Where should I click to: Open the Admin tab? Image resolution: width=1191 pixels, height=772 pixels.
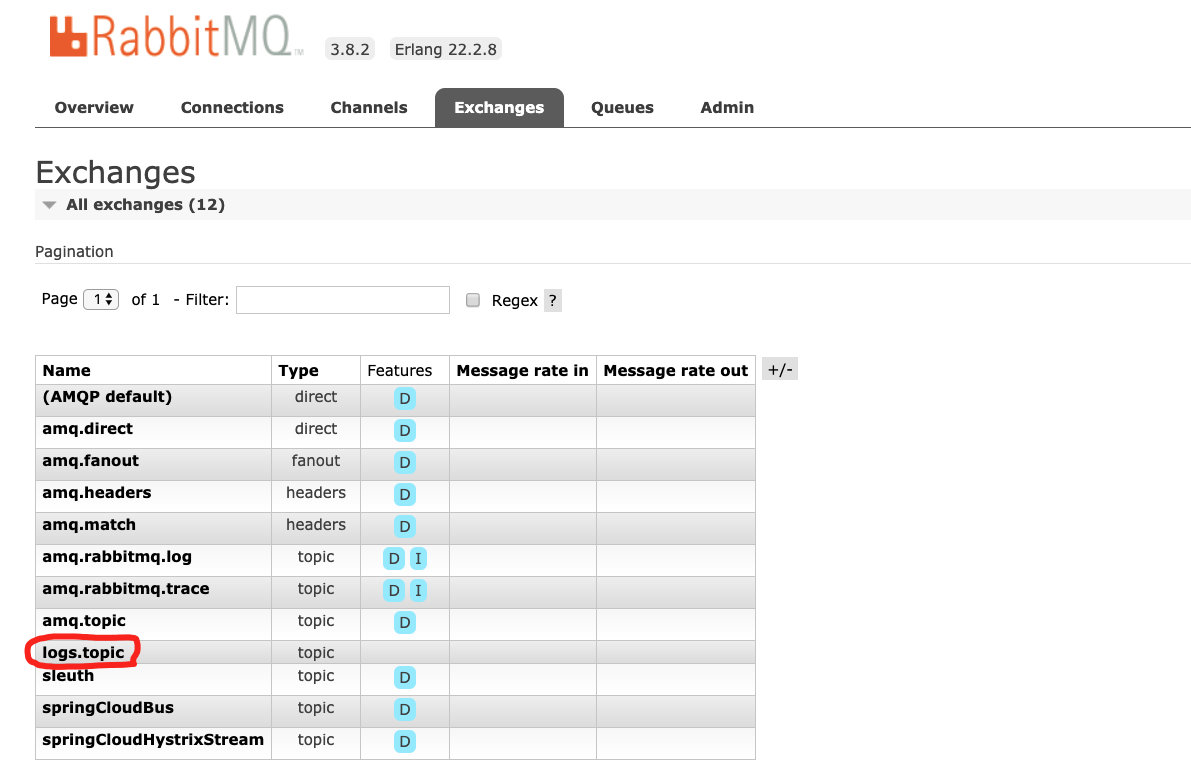tap(727, 108)
